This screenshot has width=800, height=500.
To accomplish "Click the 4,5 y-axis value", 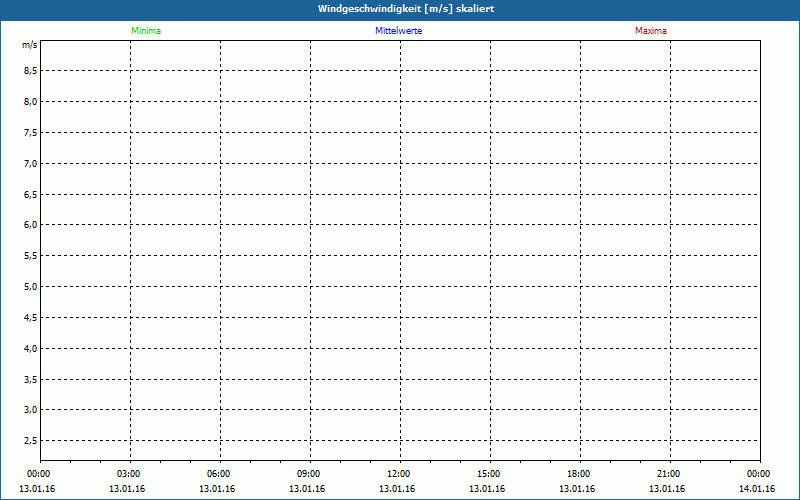I will [31, 318].
